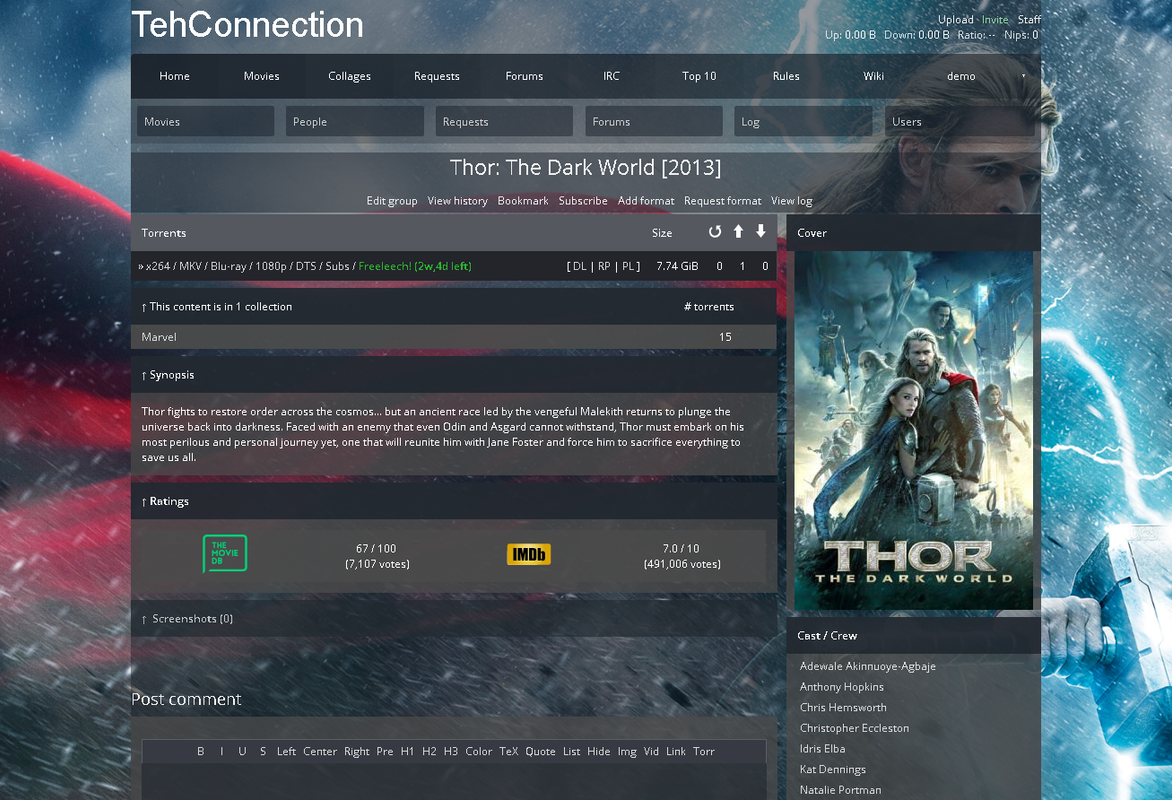Open Wiki in the main menu
Viewport: 1172px width, 800px height.
(x=874, y=76)
